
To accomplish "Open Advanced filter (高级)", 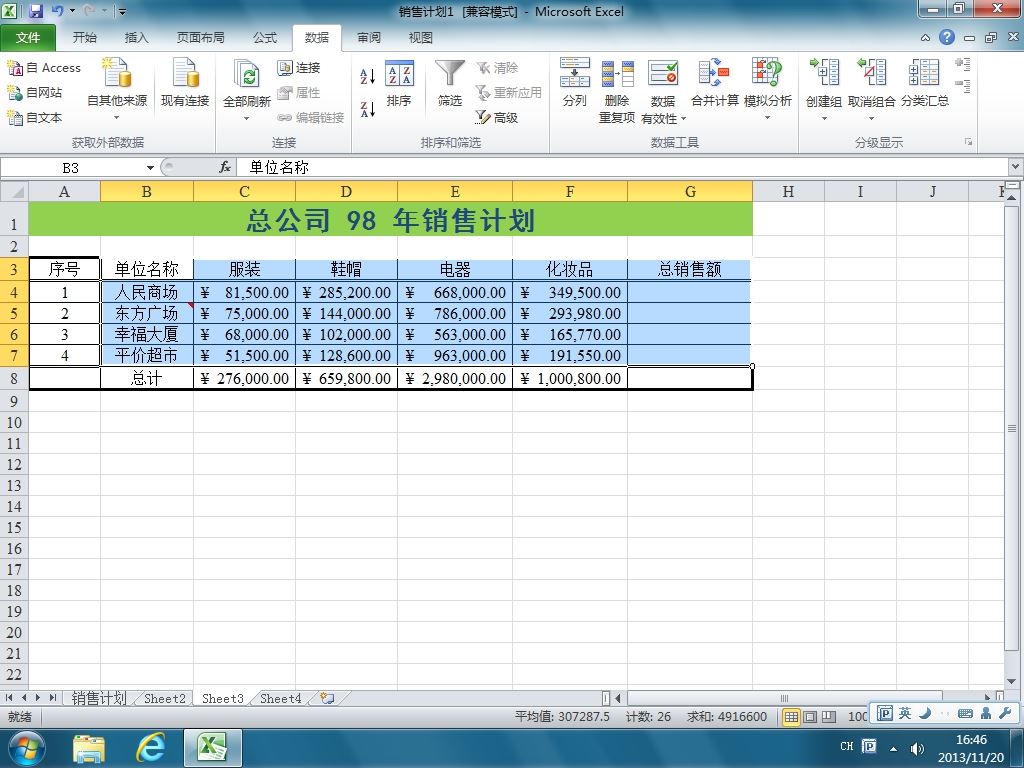I will click(x=496, y=118).
